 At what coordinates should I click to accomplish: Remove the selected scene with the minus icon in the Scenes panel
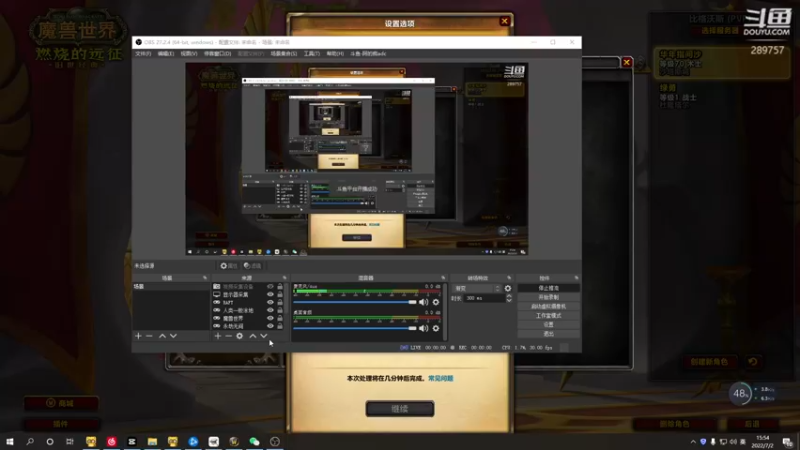[x=149, y=336]
